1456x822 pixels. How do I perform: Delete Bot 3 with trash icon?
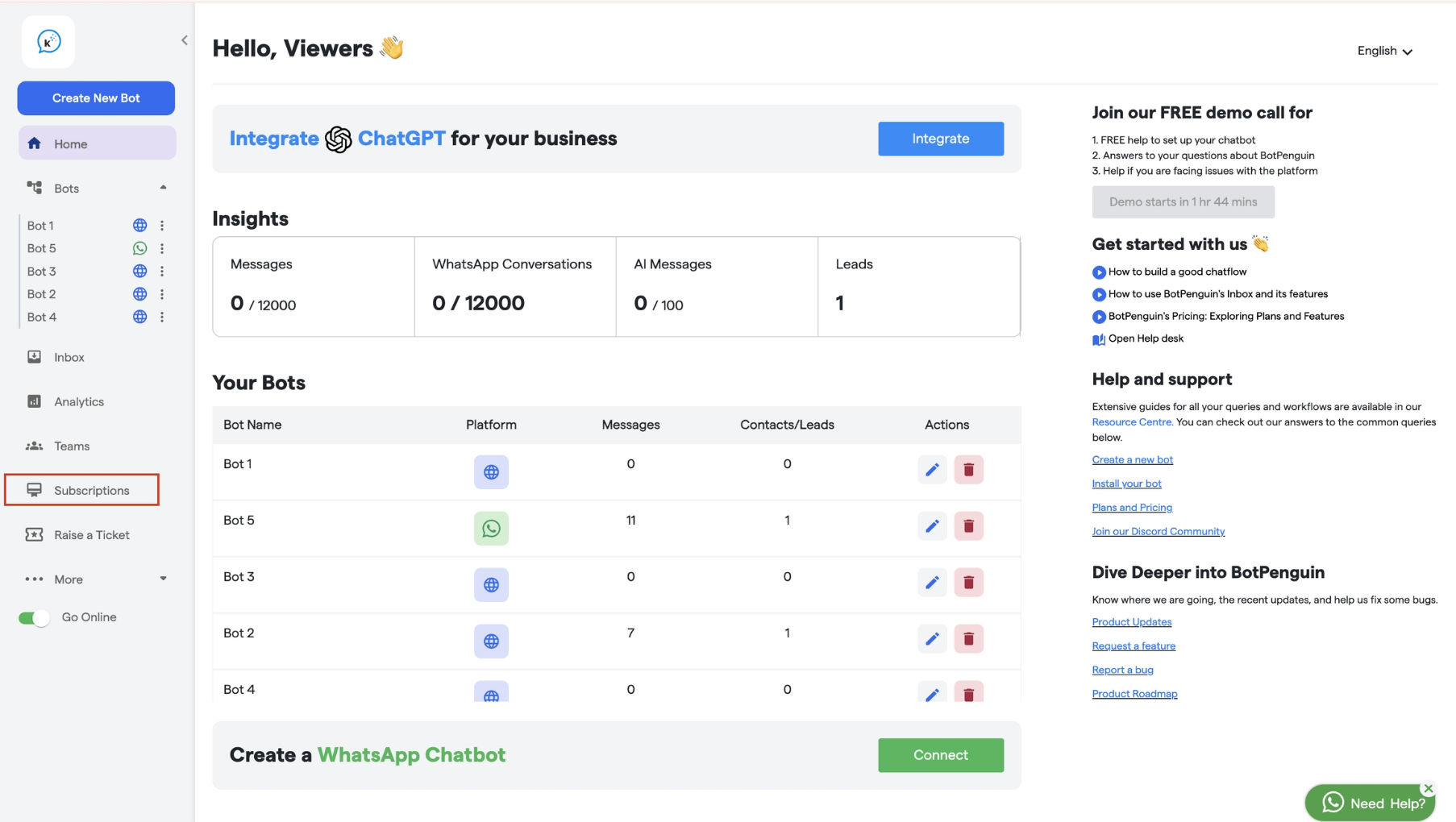click(x=968, y=583)
